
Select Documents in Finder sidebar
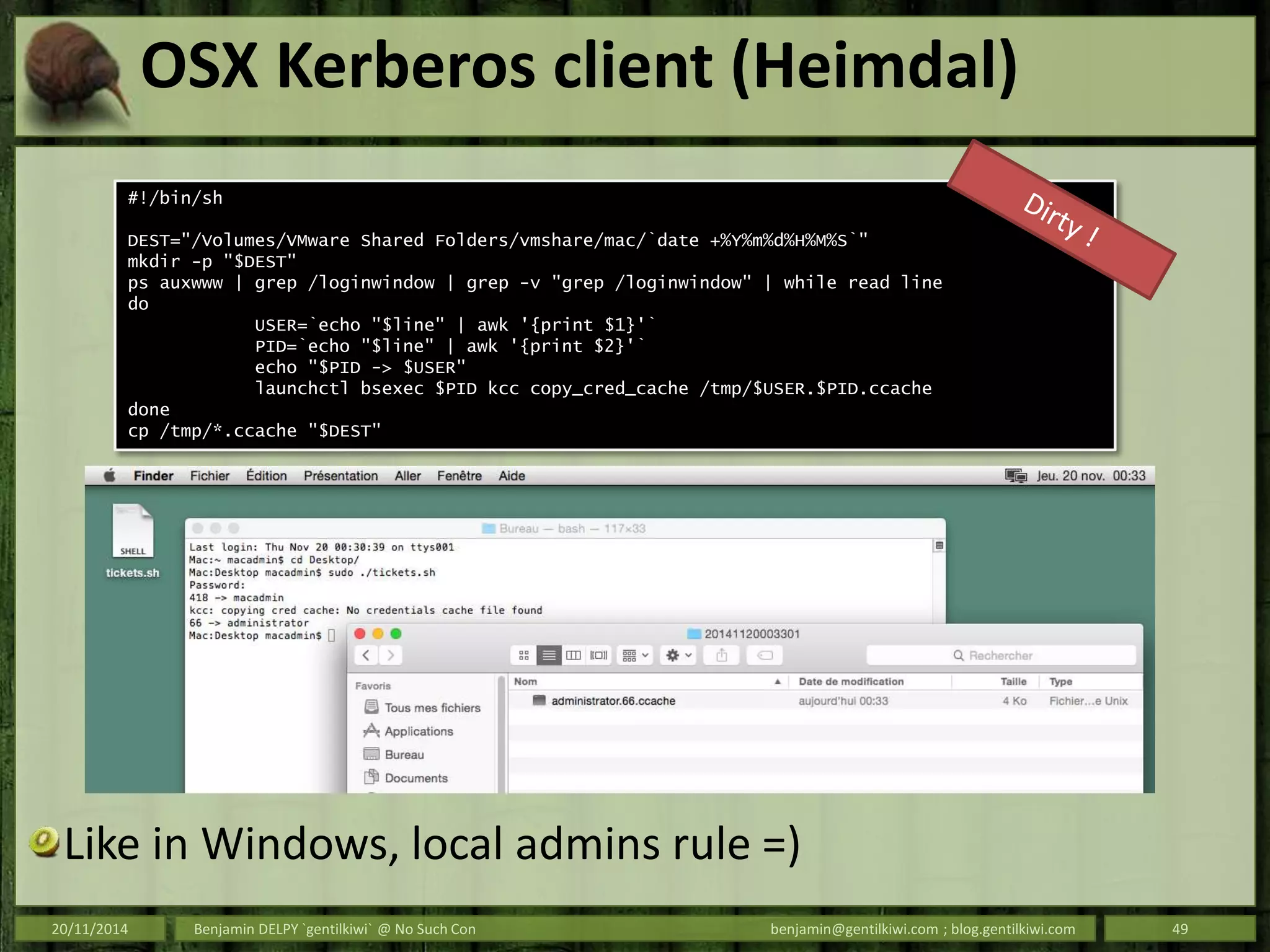click(x=406, y=778)
